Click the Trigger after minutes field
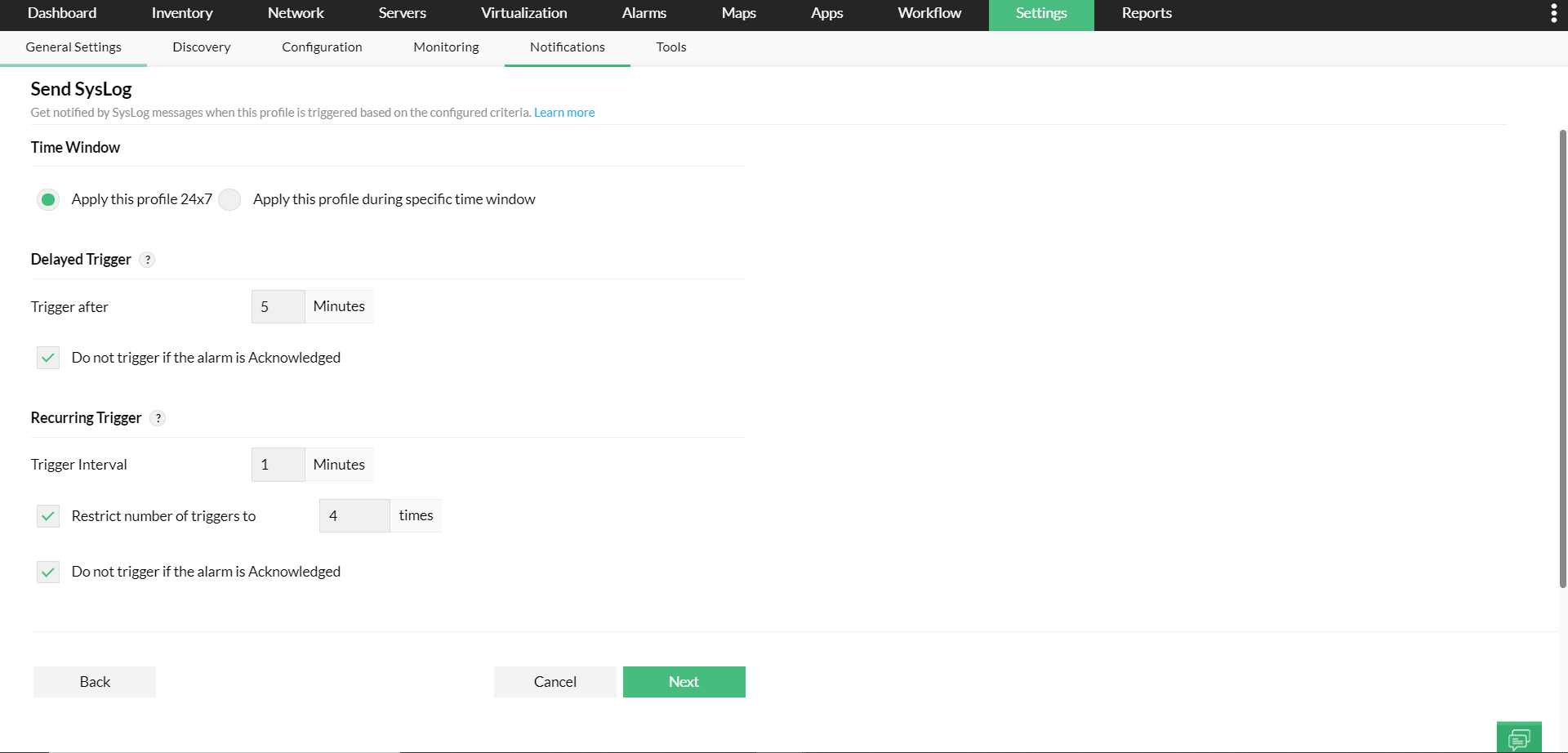 [x=278, y=307]
